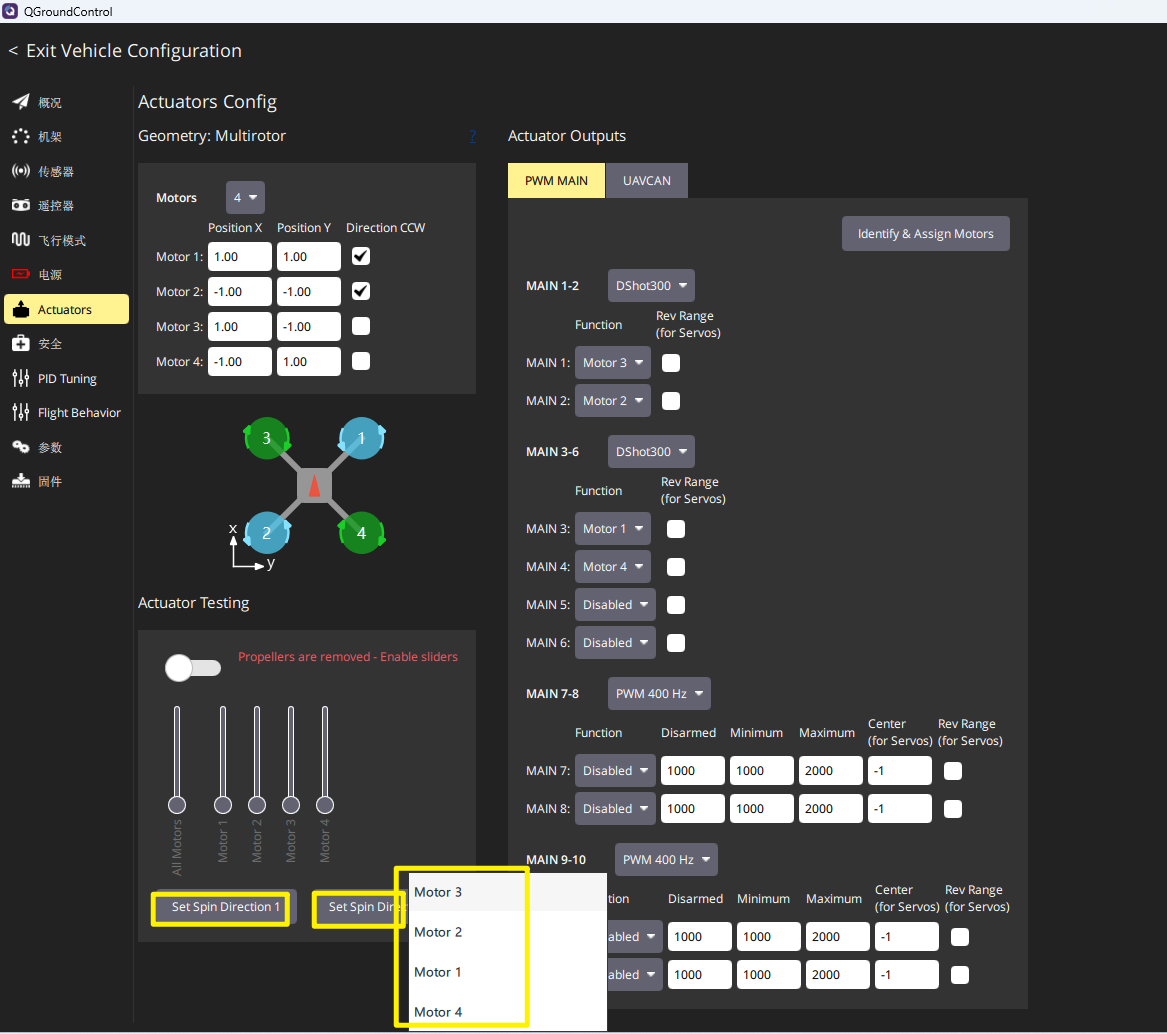Image resolution: width=1167 pixels, height=1034 pixels.
Task: Enable the propellers removed sliders switch
Action: (193, 668)
